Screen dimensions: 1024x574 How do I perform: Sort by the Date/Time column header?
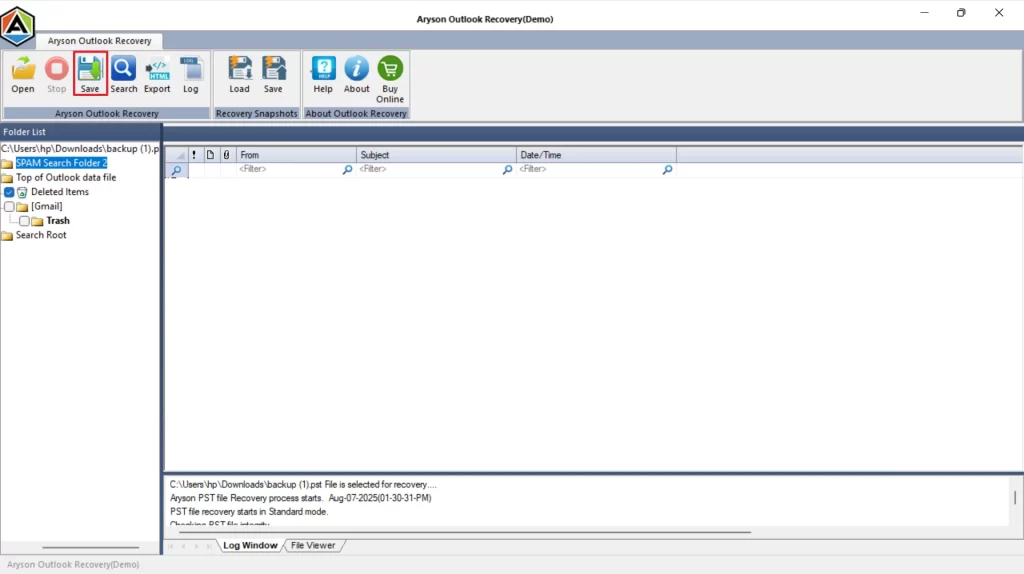(596, 155)
